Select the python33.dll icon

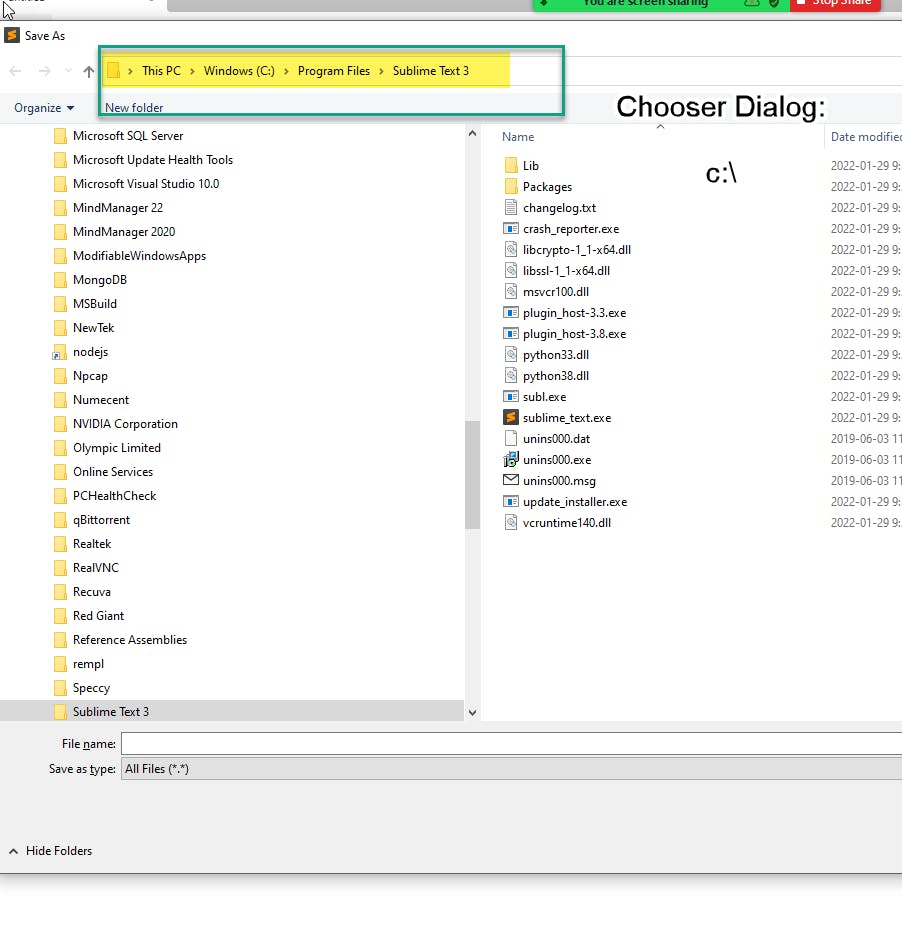click(511, 354)
